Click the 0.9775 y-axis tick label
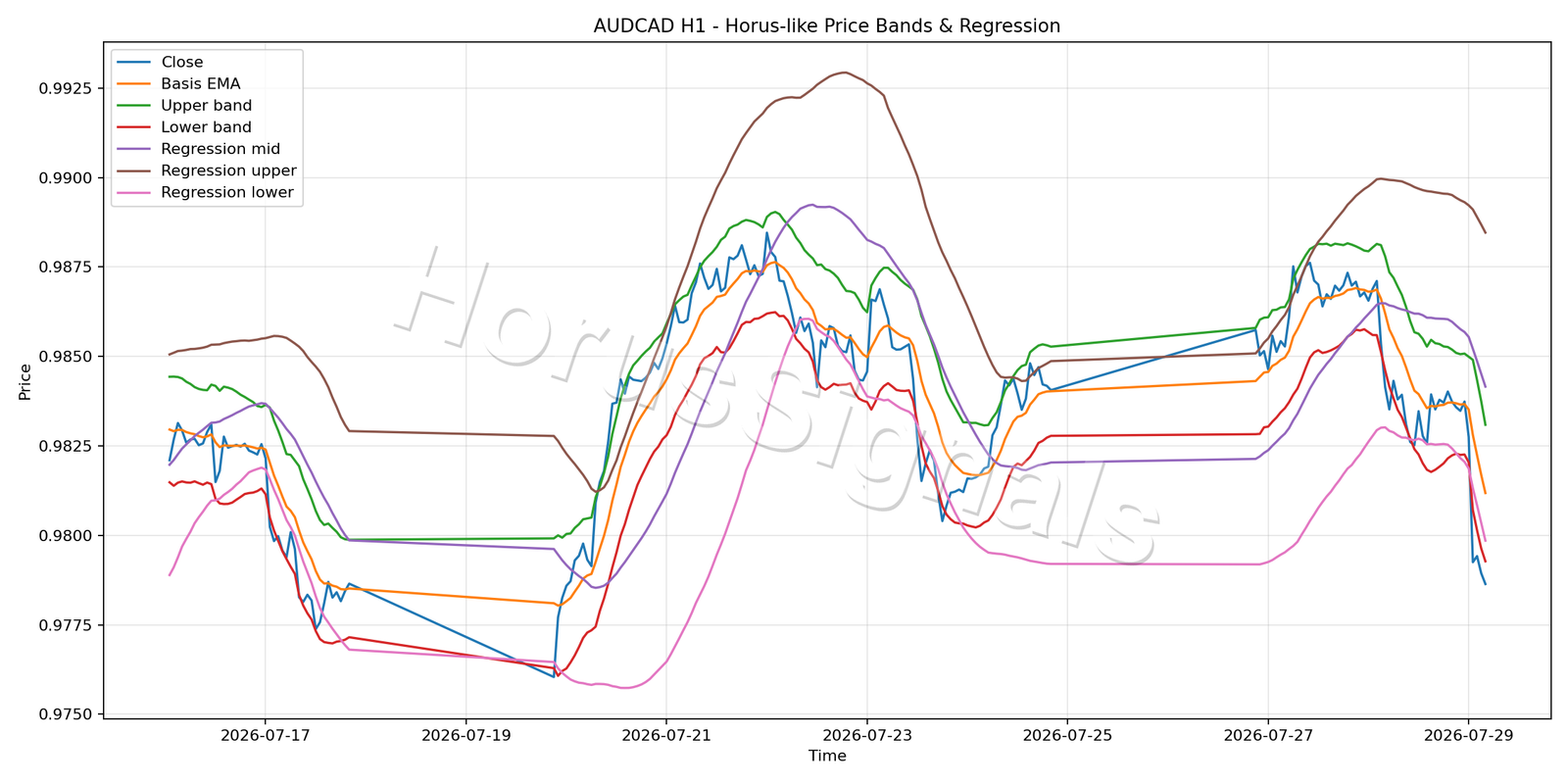The width and height of the screenshot is (1568, 784). (x=66, y=625)
